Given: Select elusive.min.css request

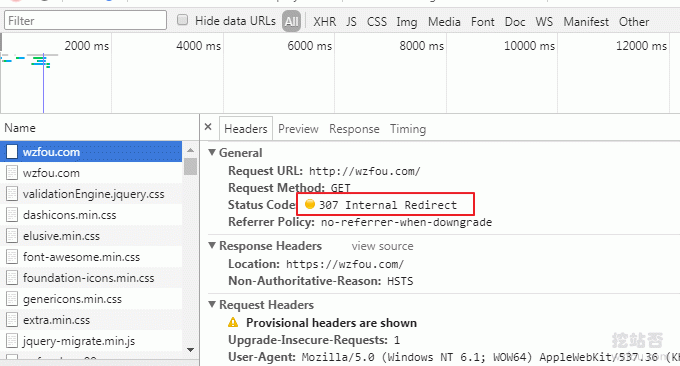Looking at the screenshot, I should tap(91, 236).
